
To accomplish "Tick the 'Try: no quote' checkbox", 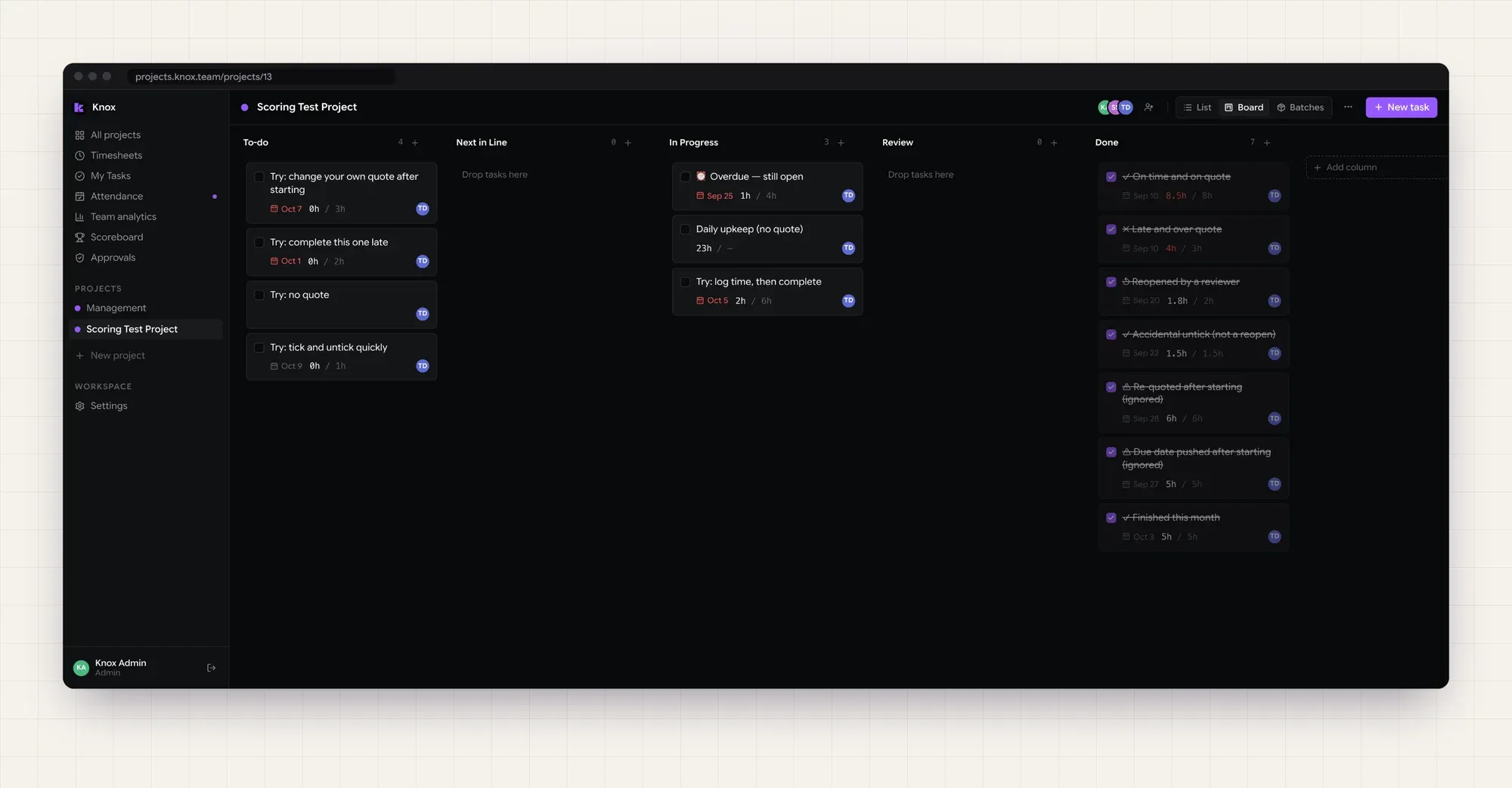I will (x=259, y=295).
